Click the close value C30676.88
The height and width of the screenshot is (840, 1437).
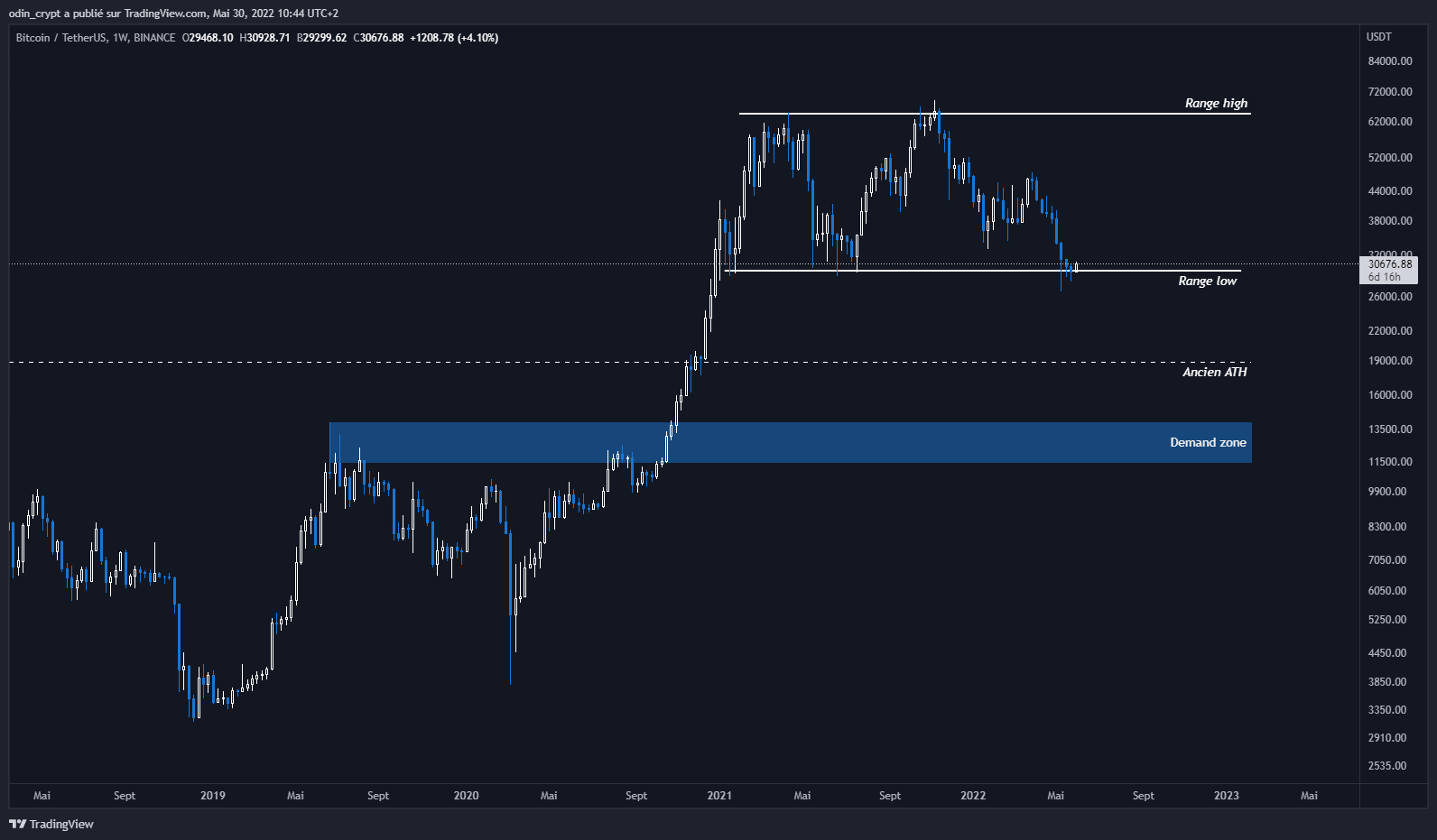point(378,38)
